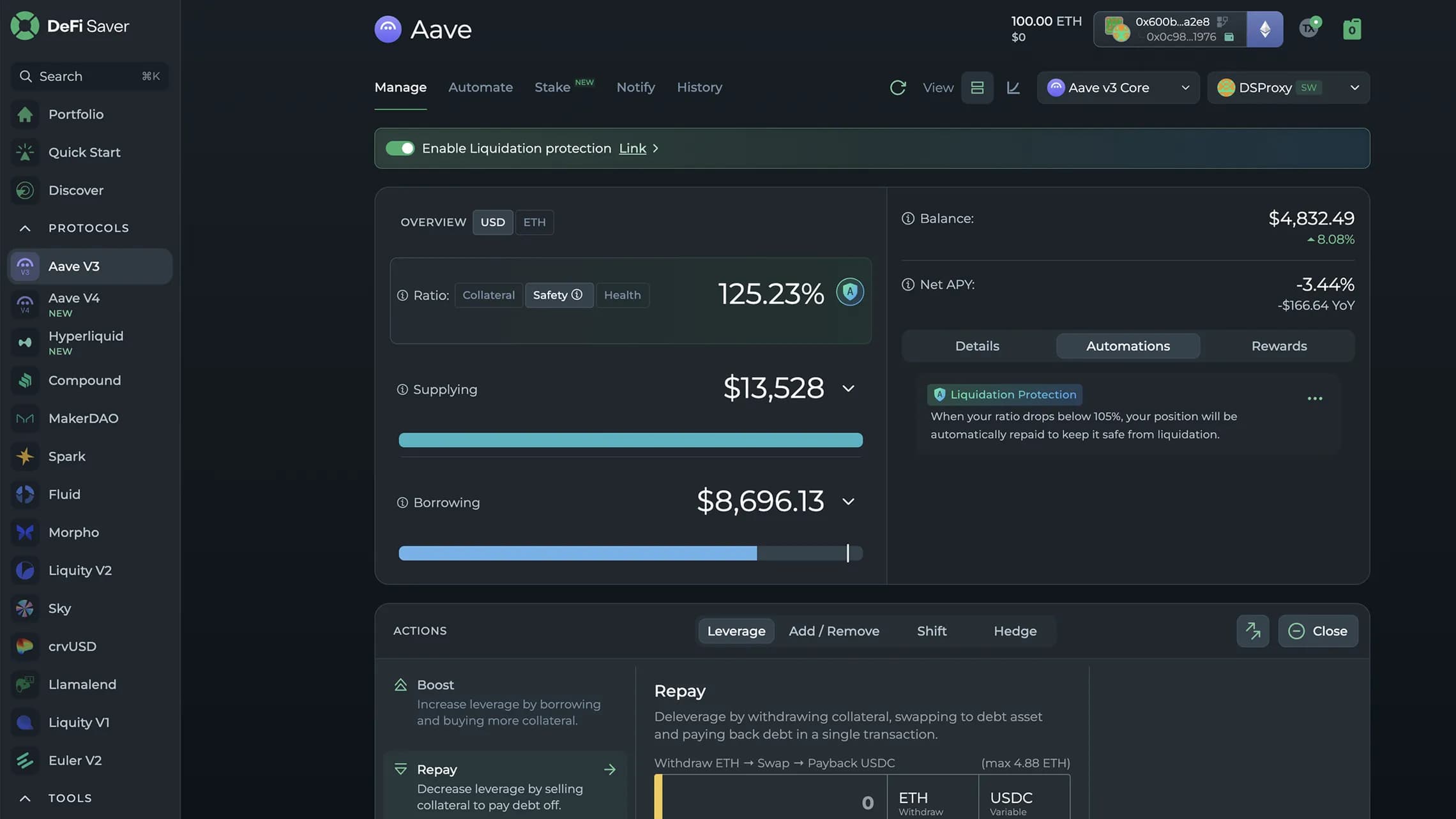Click the Close position button
The height and width of the screenshot is (819, 1456).
[1318, 631]
